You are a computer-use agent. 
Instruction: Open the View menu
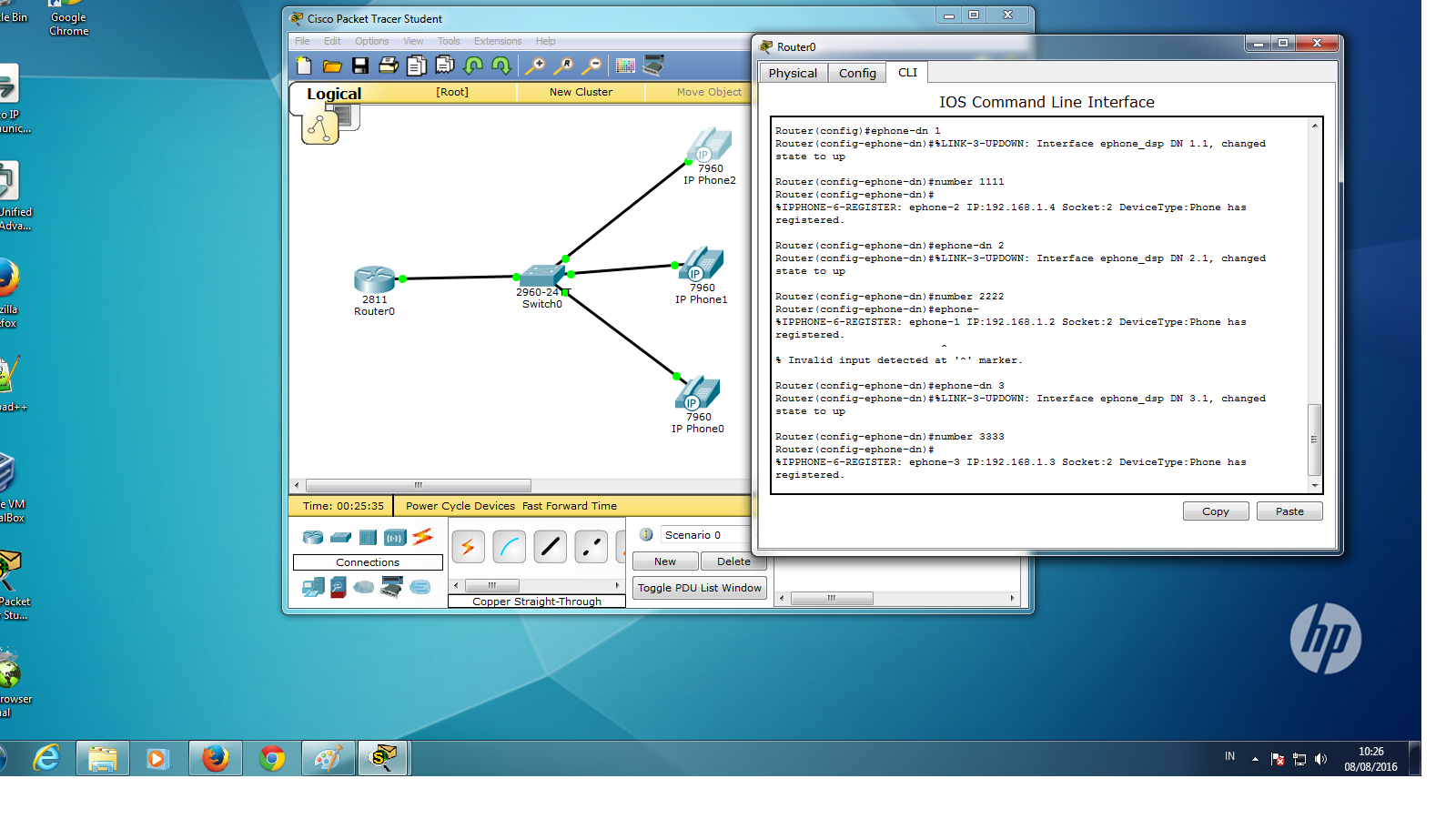point(413,41)
